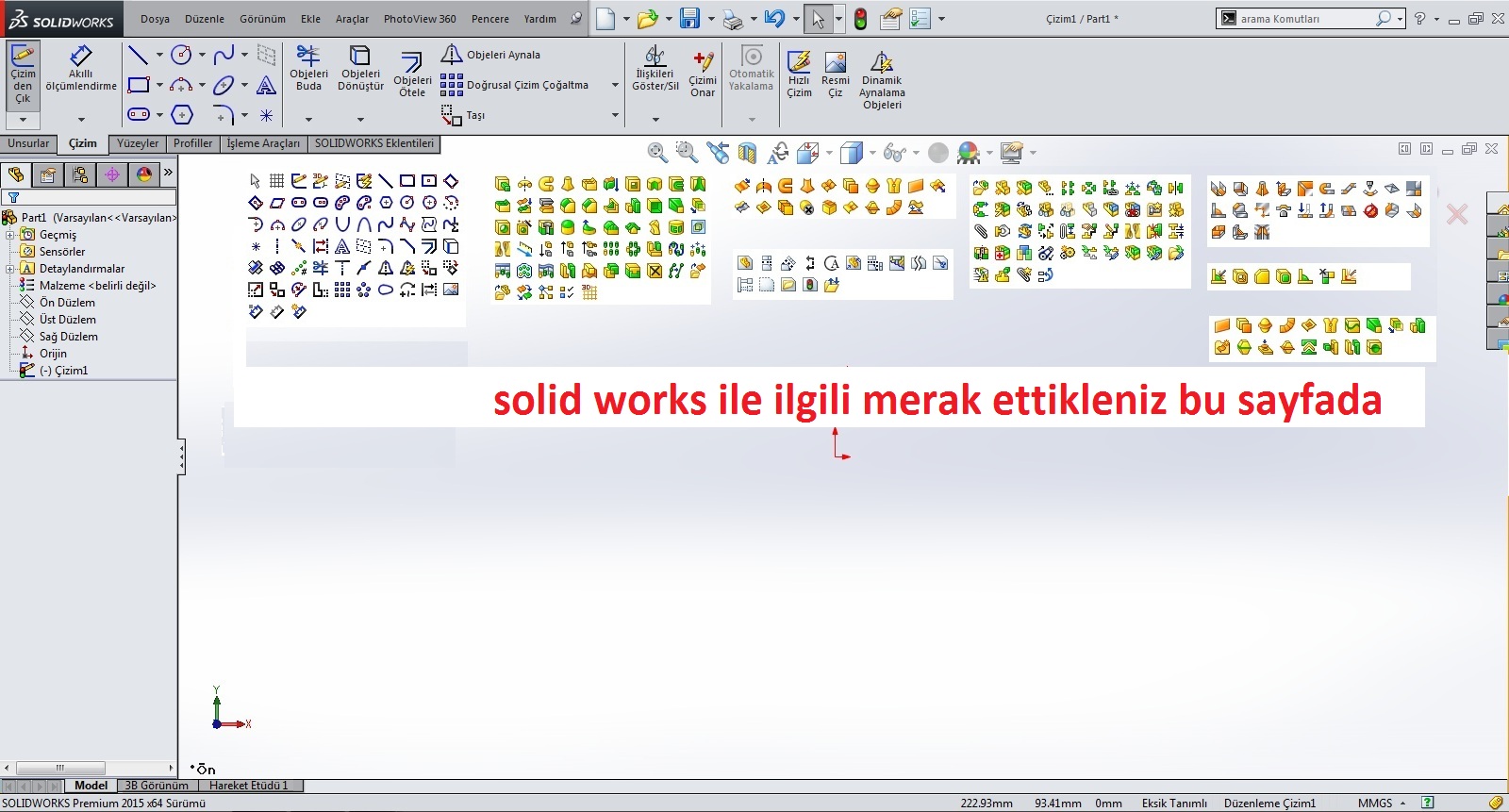The height and width of the screenshot is (812, 1509).
Task: Click the Resmi Çiz sketch picture tool
Action: click(x=835, y=75)
